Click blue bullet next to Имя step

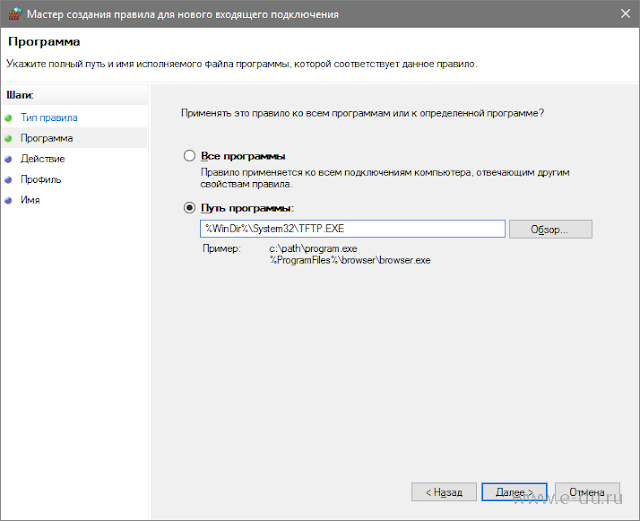(8, 200)
